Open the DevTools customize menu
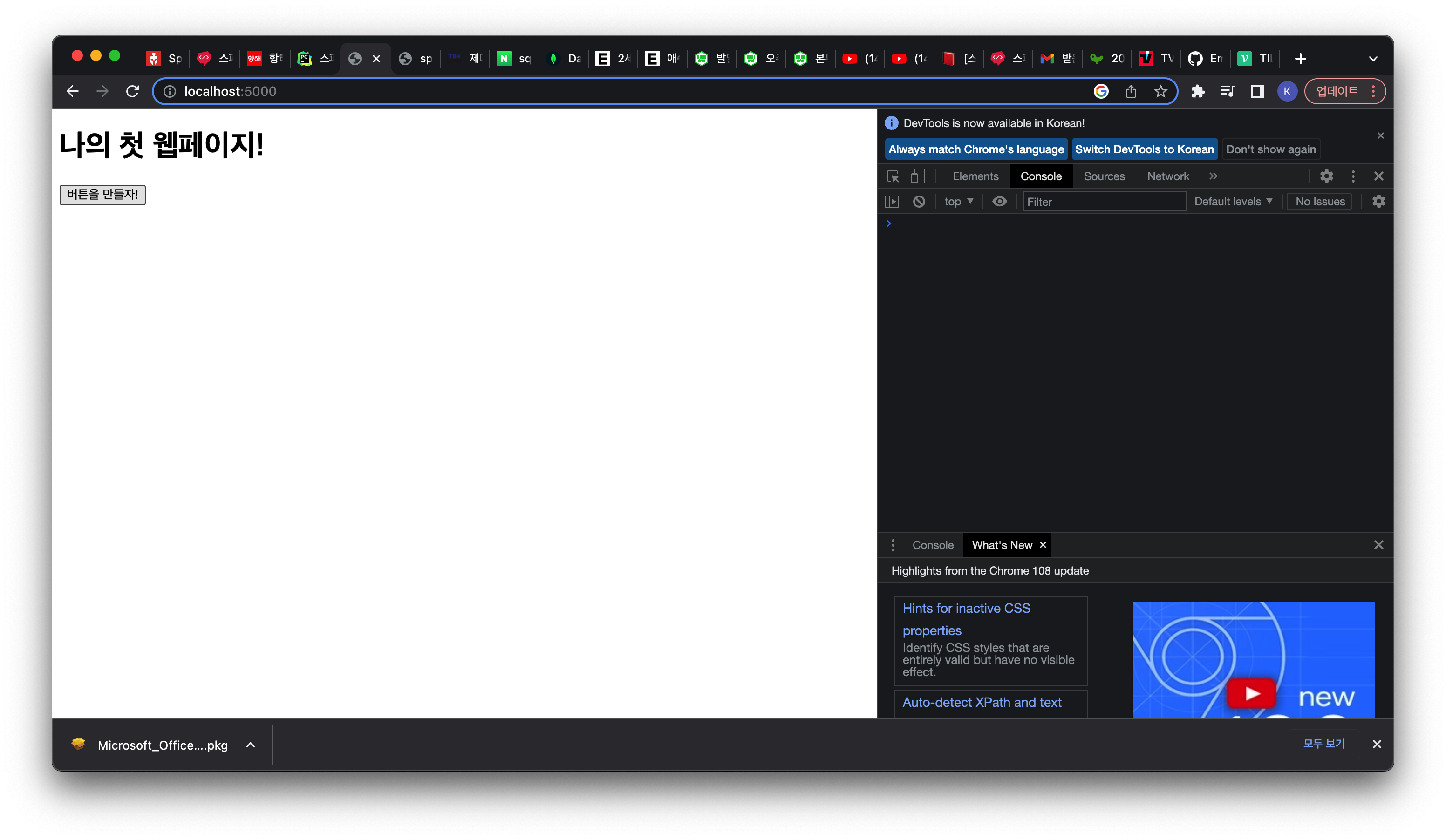 (x=1352, y=176)
